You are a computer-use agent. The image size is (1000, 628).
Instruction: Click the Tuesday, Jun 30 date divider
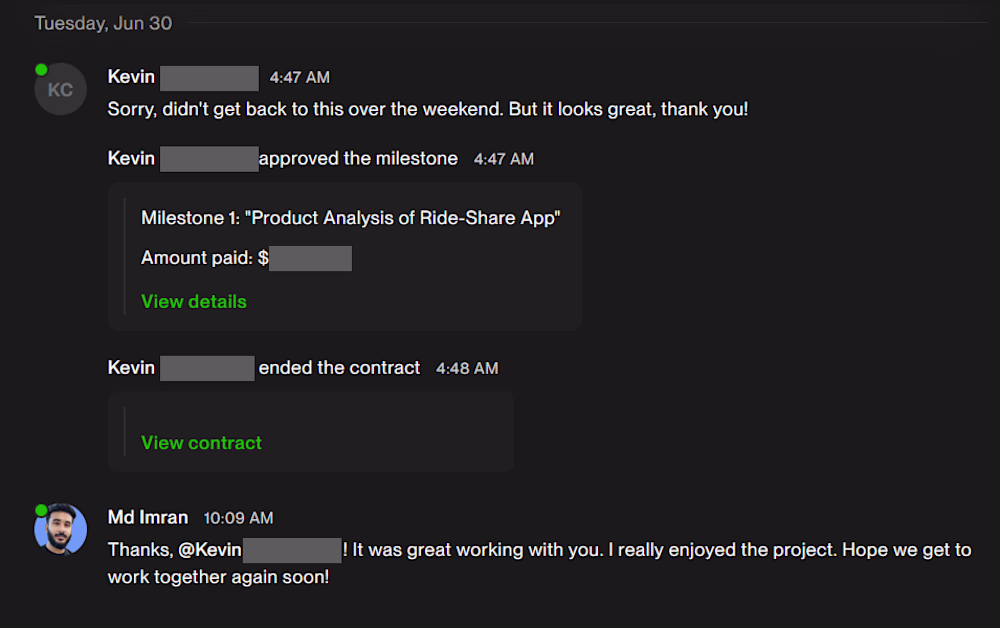(103, 23)
